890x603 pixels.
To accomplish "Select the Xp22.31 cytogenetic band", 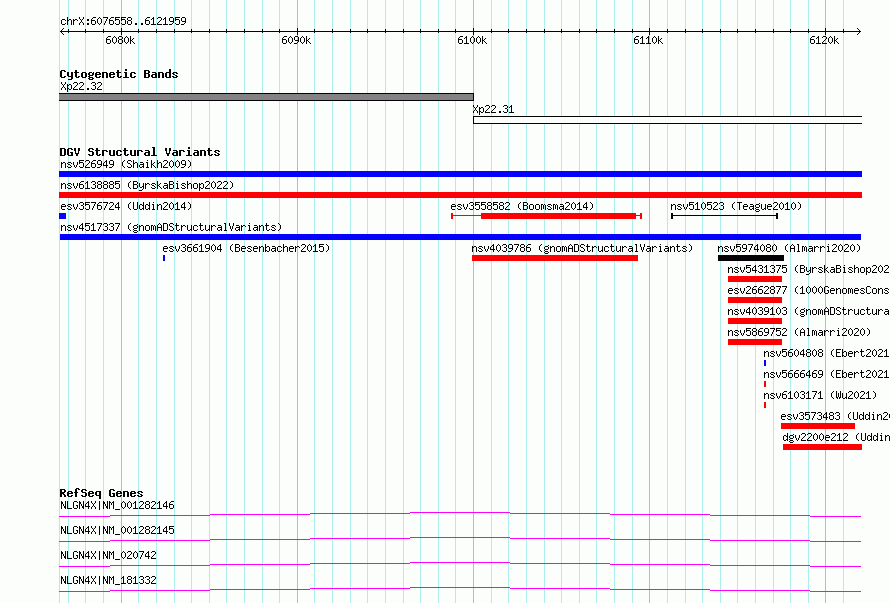I will pyautogui.click(x=668, y=120).
